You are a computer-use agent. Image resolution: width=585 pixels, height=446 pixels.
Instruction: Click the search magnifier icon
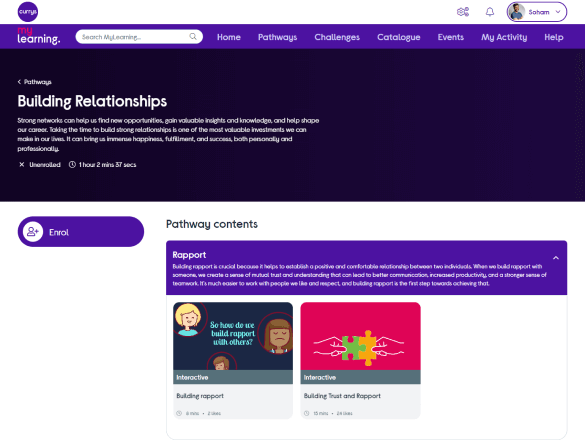193,37
